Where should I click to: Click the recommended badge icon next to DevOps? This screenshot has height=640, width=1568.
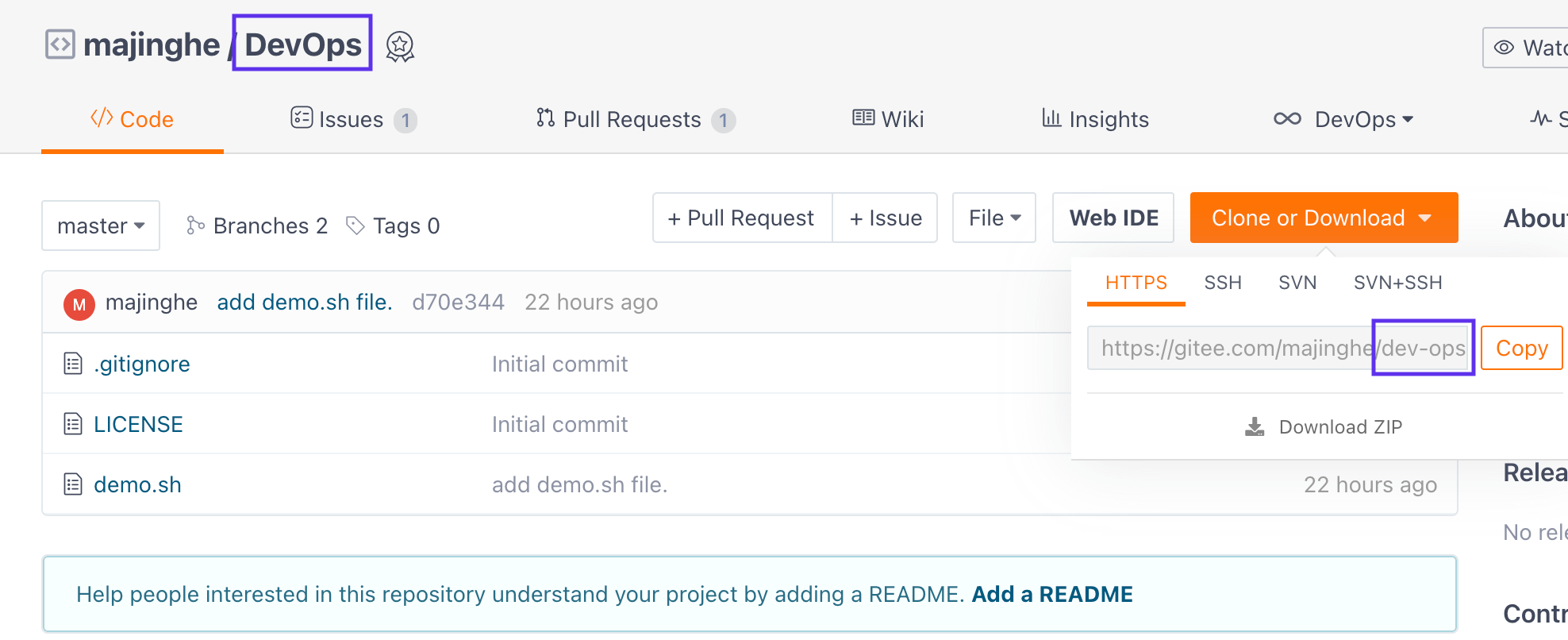click(400, 47)
